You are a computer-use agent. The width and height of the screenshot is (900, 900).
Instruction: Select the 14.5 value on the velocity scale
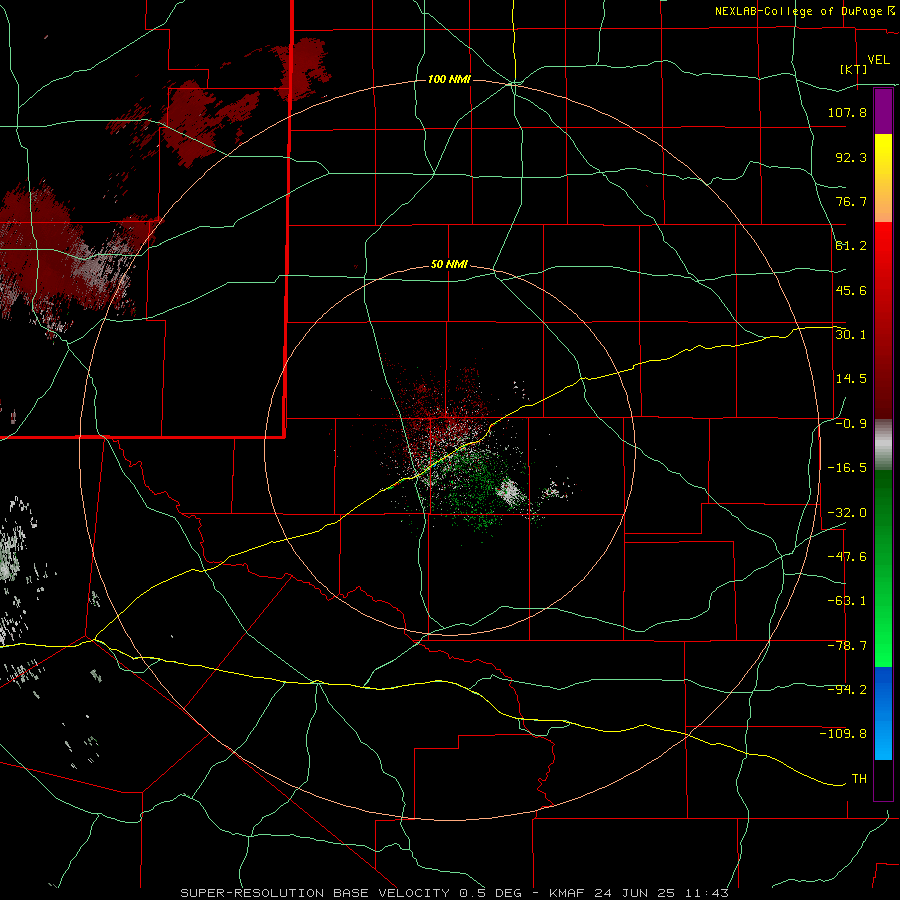pos(851,379)
